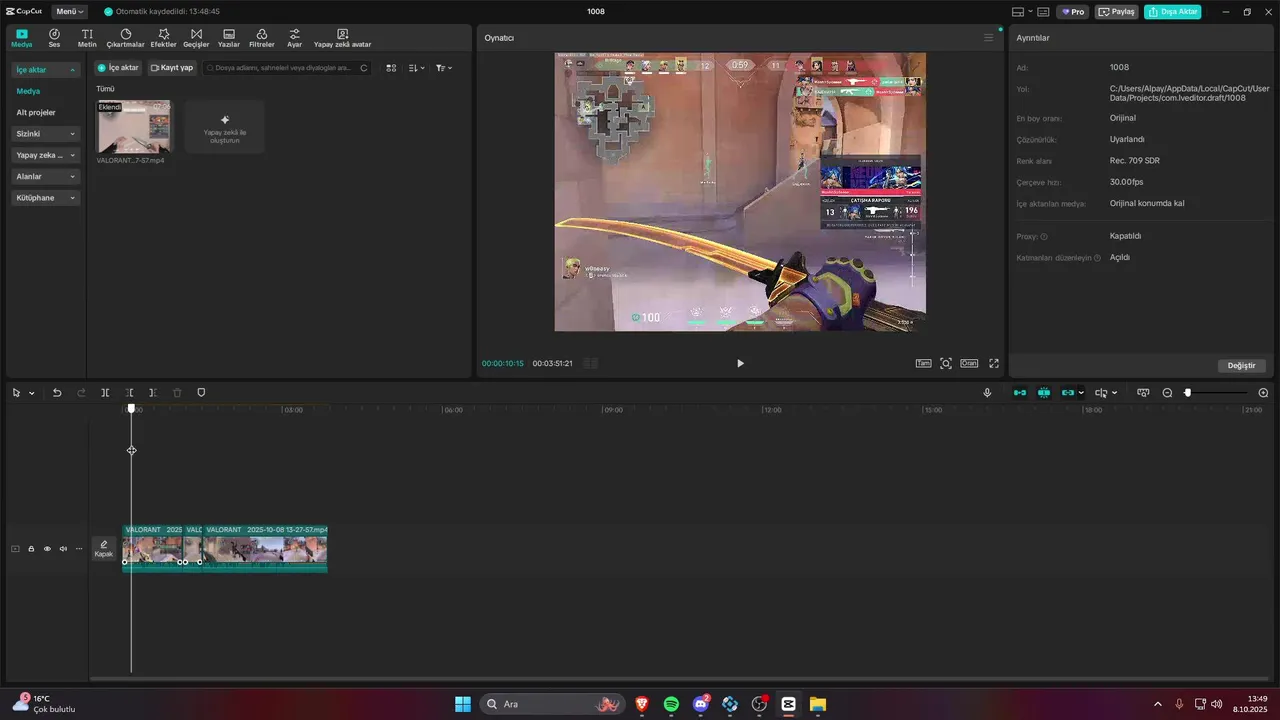Viewport: 1280px width, 720px height.
Task: Click the İçe aktar import button
Action: click(x=118, y=68)
